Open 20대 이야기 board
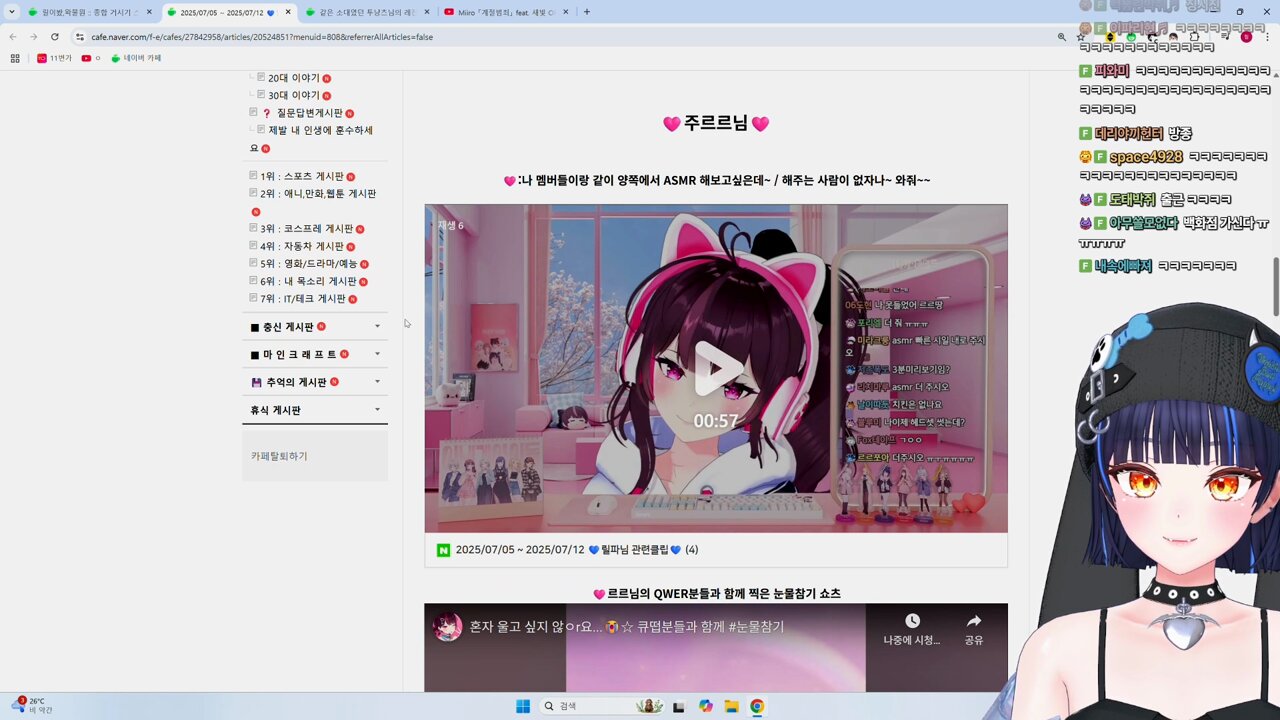 pyautogui.click(x=293, y=78)
